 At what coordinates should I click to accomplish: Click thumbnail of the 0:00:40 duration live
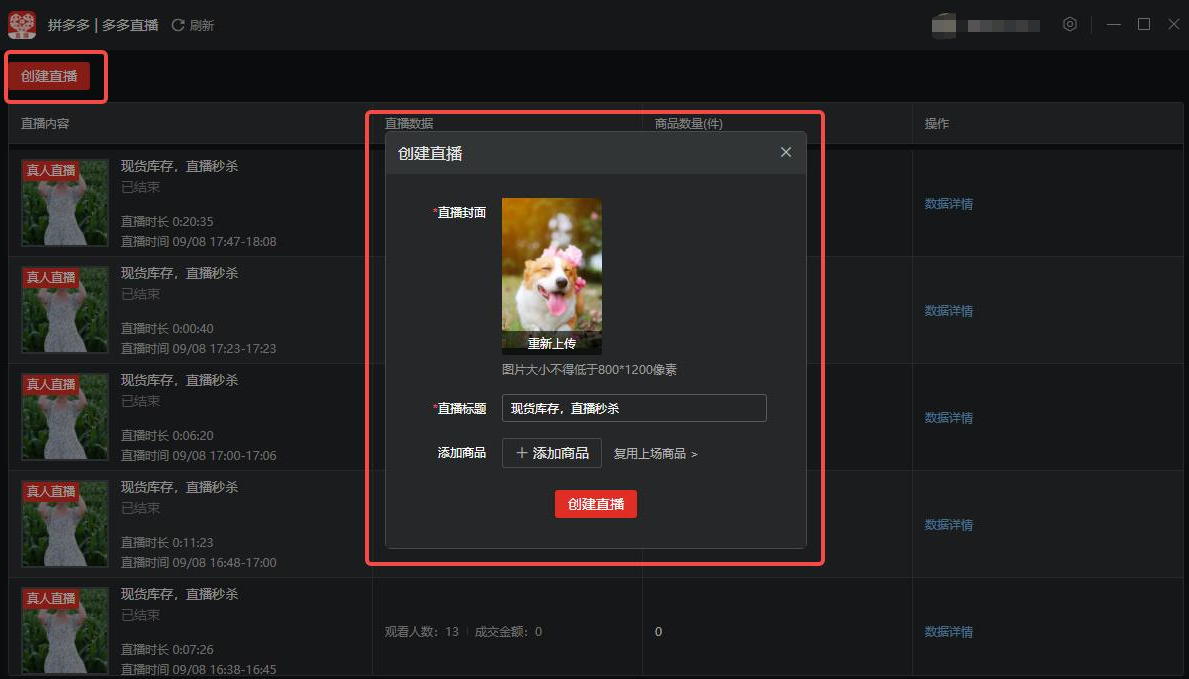(x=65, y=310)
